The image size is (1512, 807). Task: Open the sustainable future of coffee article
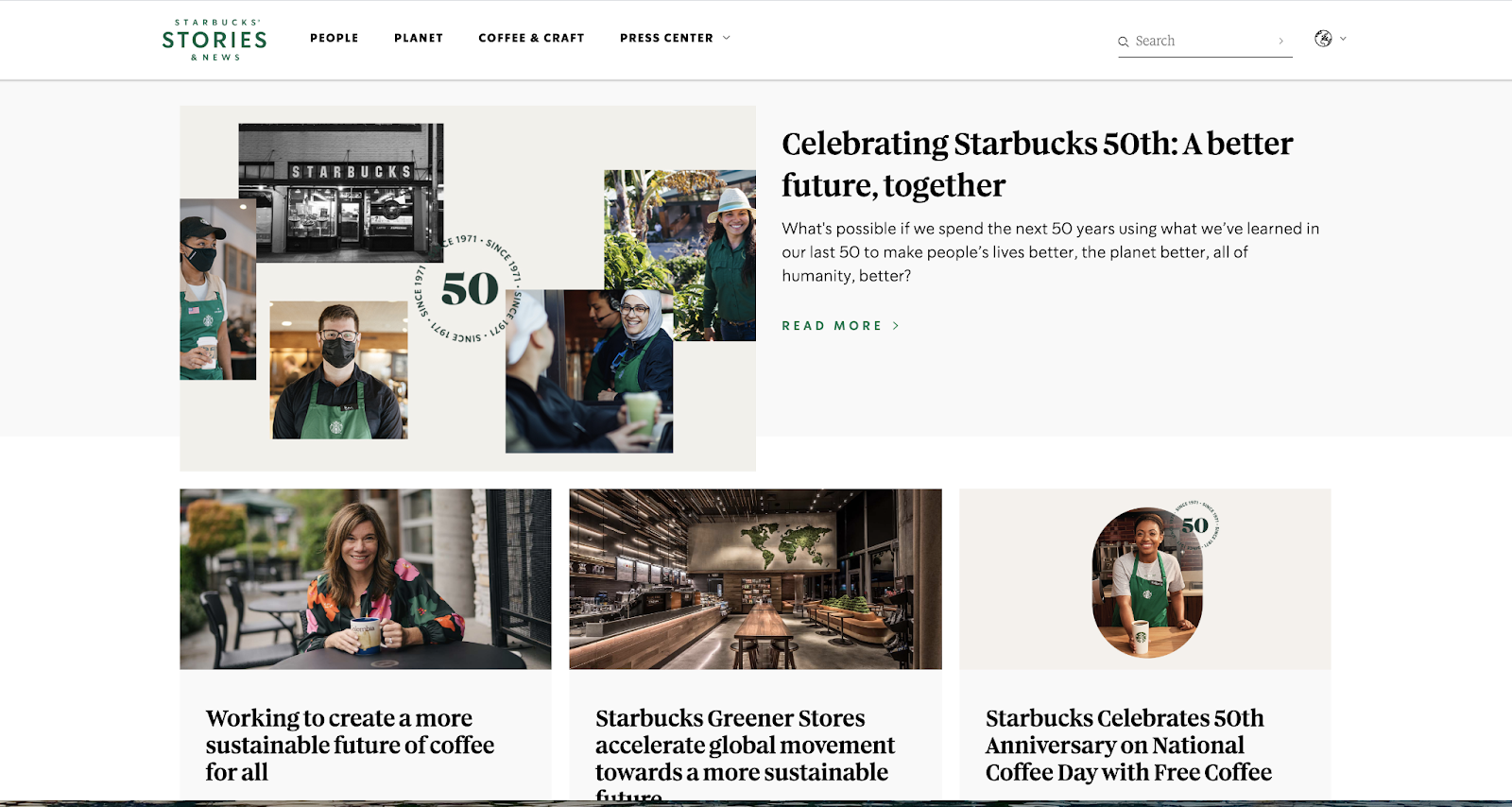click(350, 746)
